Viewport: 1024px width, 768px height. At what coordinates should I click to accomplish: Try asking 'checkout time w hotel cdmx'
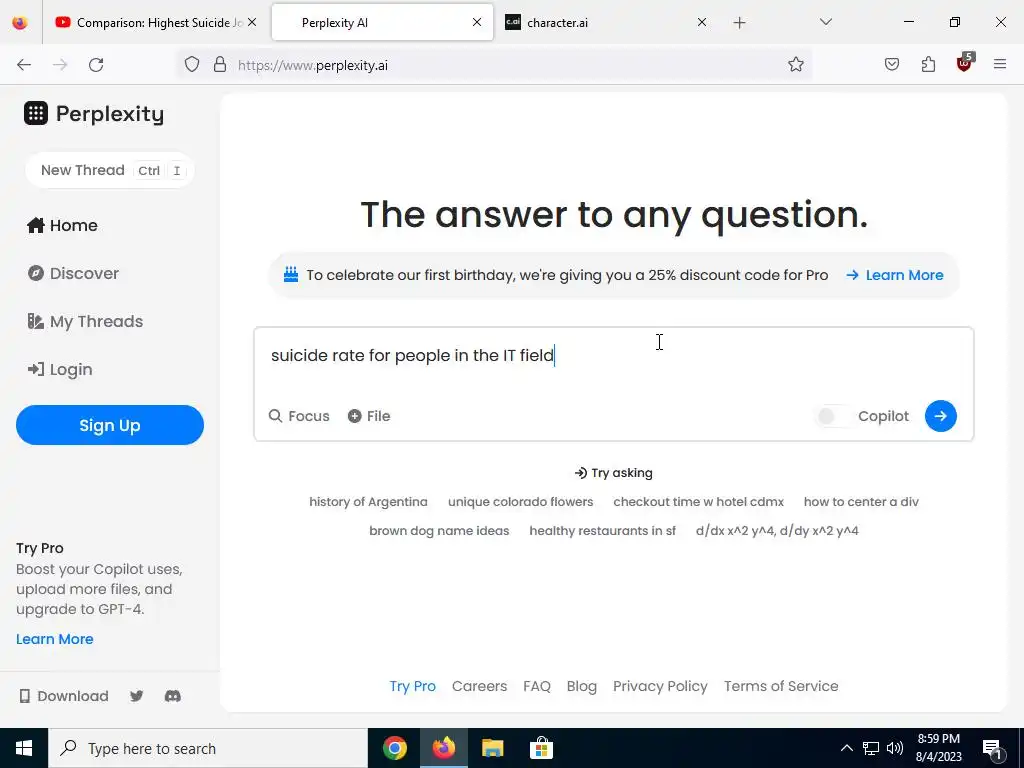coord(699,502)
